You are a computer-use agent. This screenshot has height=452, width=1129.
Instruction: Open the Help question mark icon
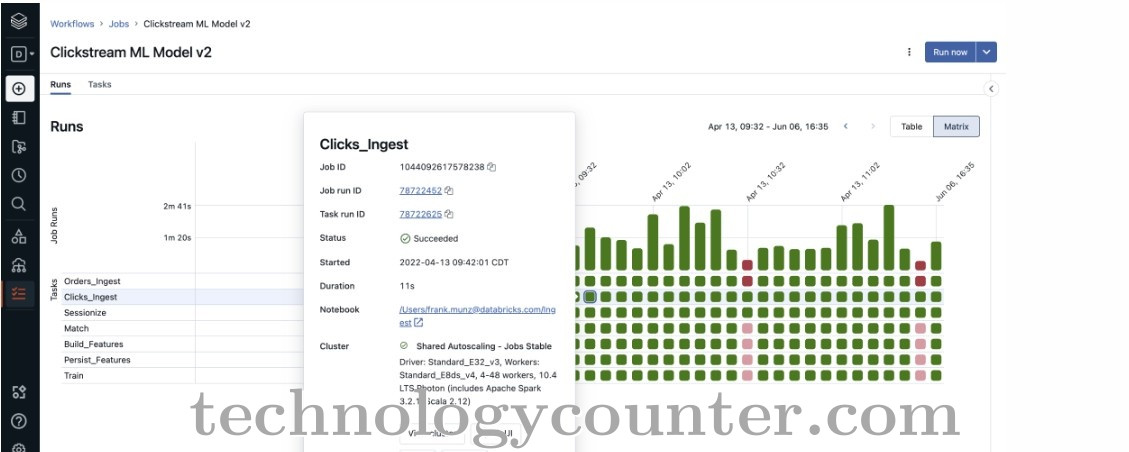click(19, 421)
